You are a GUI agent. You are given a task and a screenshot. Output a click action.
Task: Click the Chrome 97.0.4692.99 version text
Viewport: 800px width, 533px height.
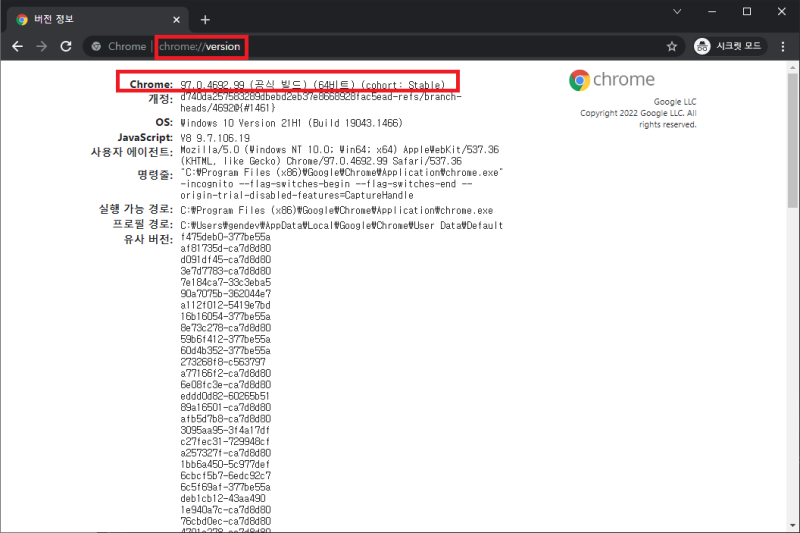coord(313,85)
